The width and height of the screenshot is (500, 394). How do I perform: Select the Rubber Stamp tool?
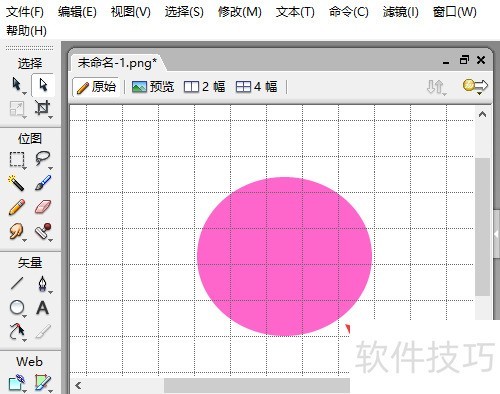43,231
